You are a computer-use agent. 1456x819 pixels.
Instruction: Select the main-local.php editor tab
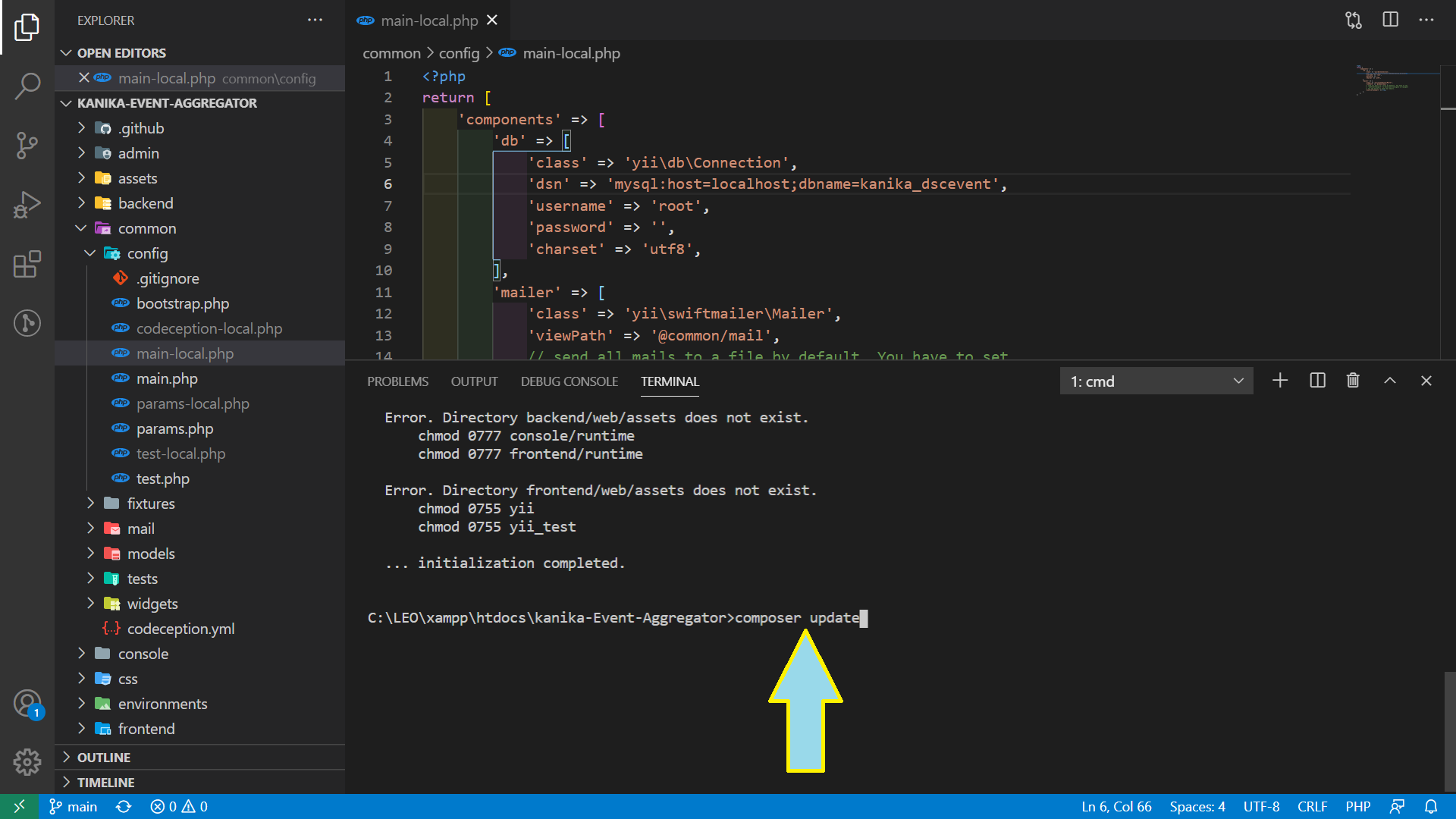click(429, 20)
